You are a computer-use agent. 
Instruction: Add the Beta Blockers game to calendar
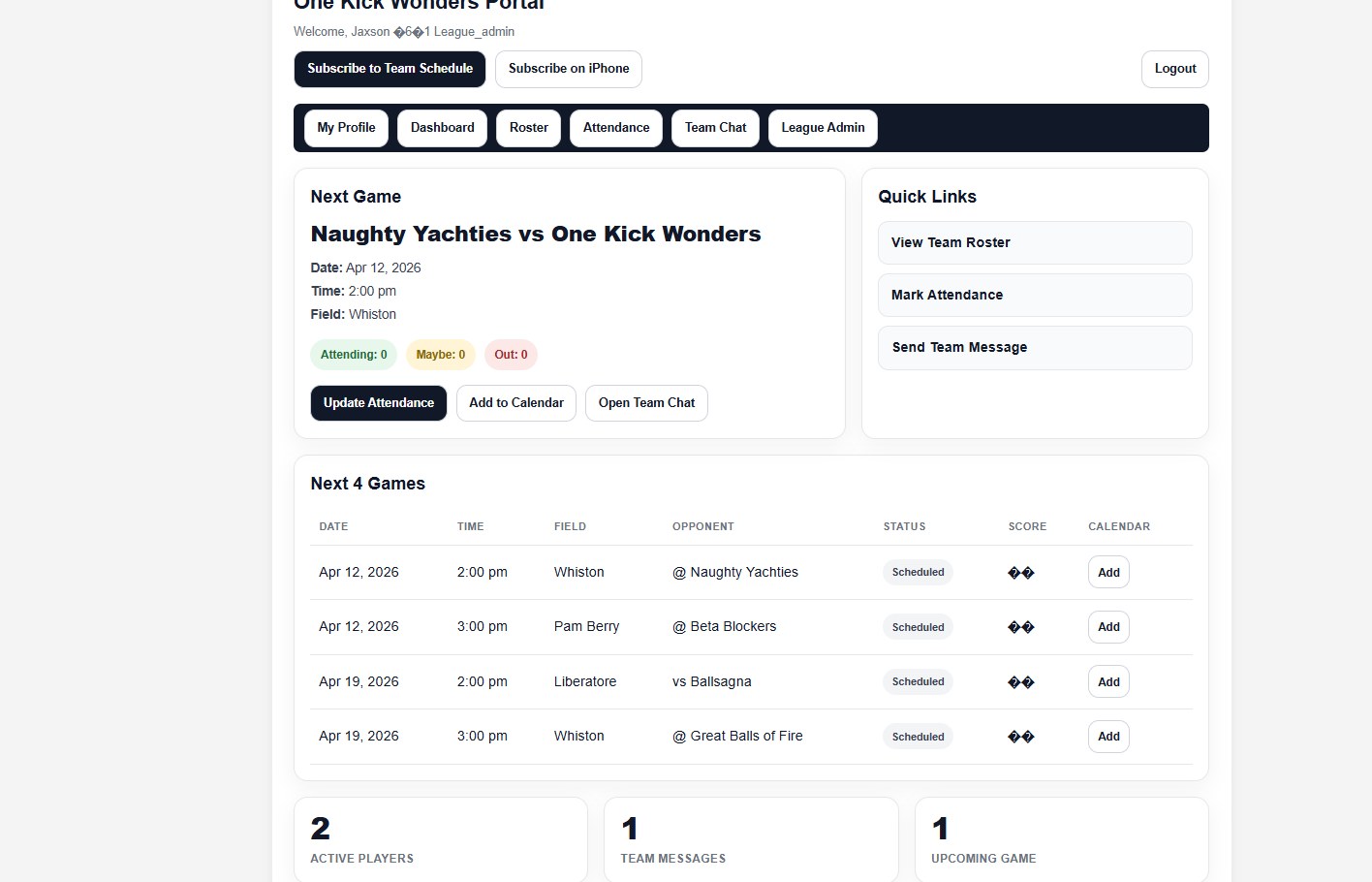tap(1108, 627)
